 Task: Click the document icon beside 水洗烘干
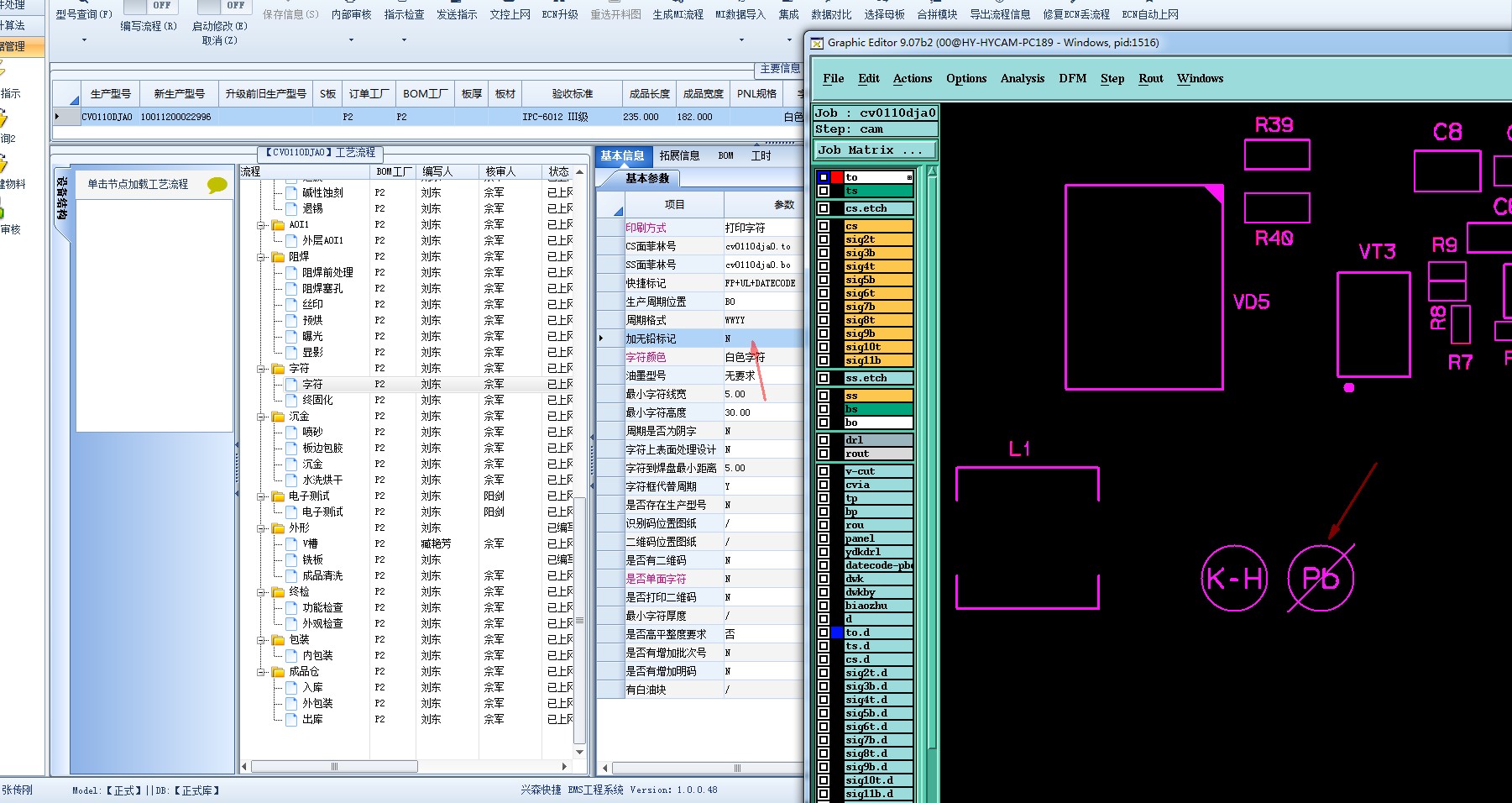point(291,480)
